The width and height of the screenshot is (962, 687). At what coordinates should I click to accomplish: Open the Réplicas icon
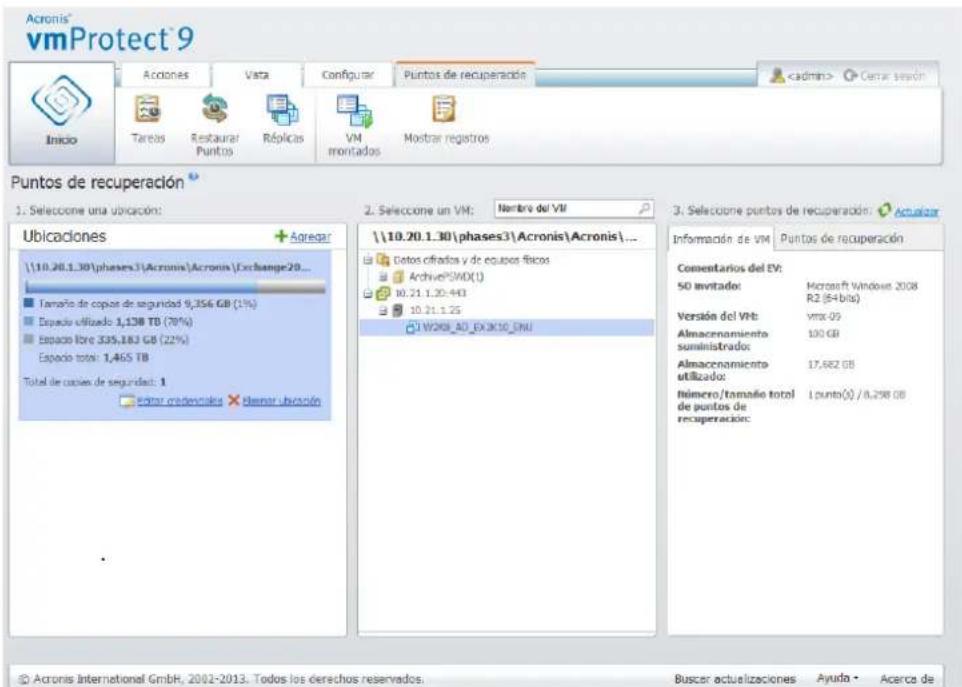coord(283,110)
